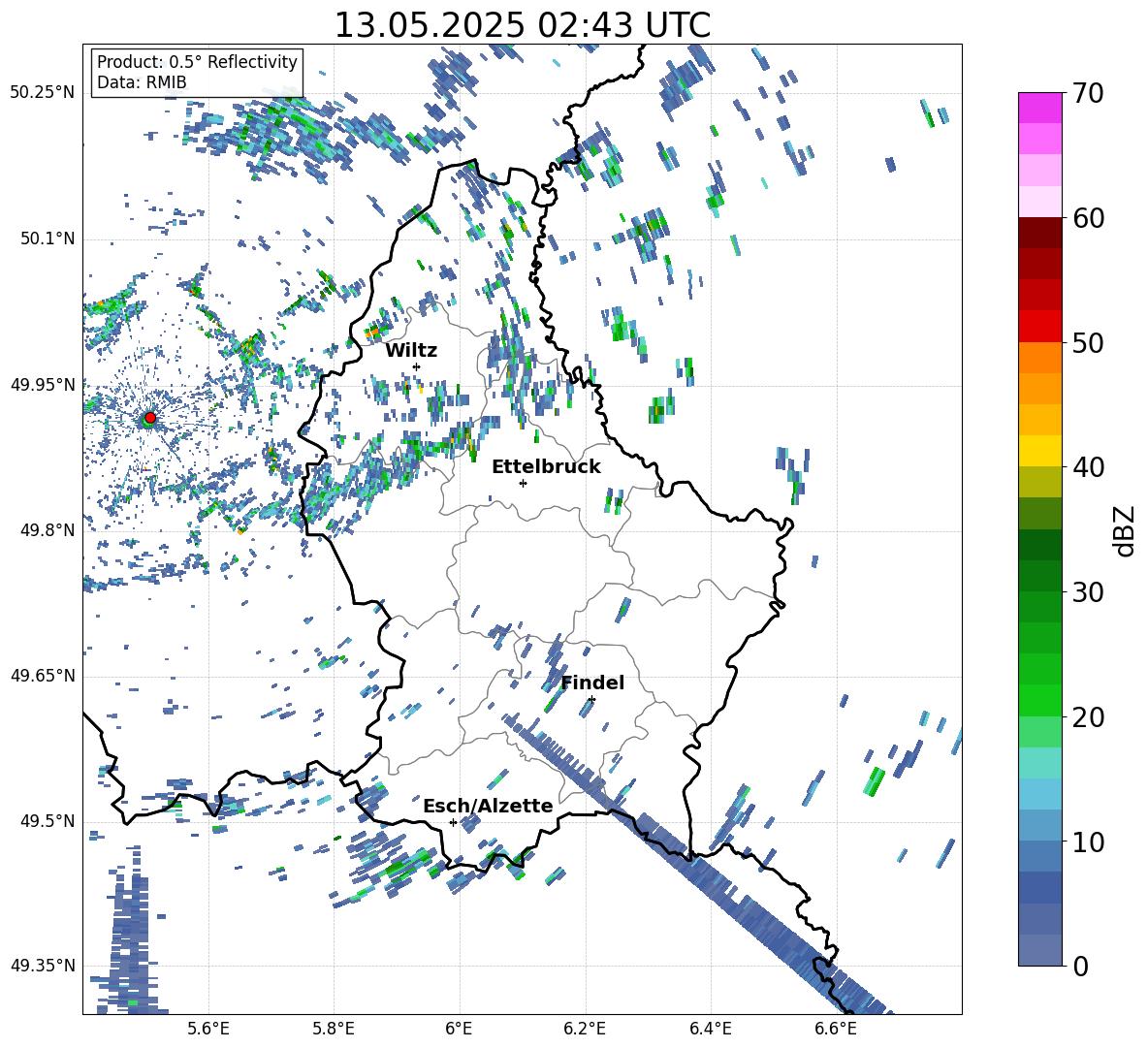Image resolution: width=1148 pixels, height=1048 pixels.
Task: Click the Ettelbruck station label
Action: 546,467
